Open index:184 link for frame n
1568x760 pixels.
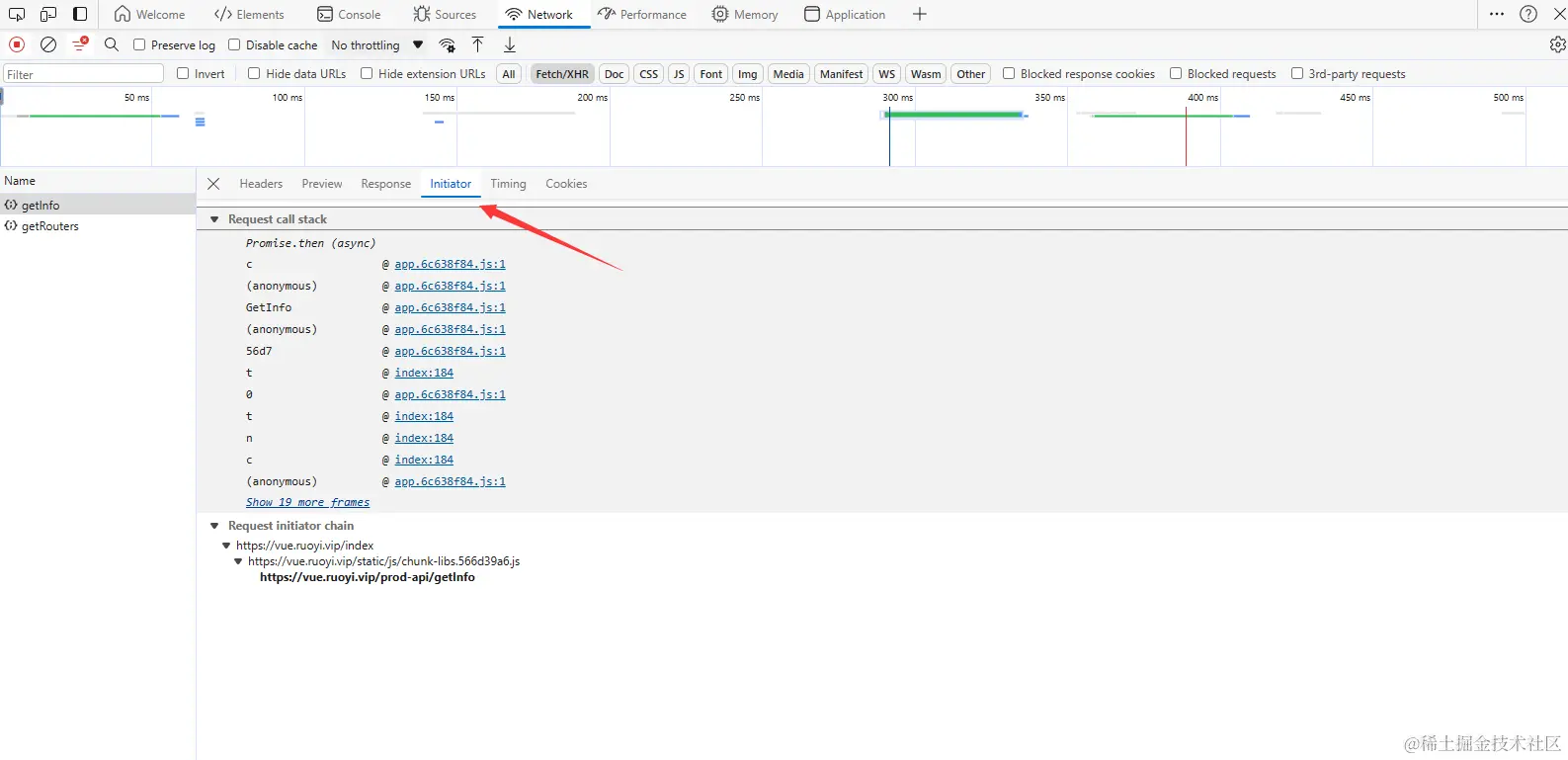[x=424, y=438]
